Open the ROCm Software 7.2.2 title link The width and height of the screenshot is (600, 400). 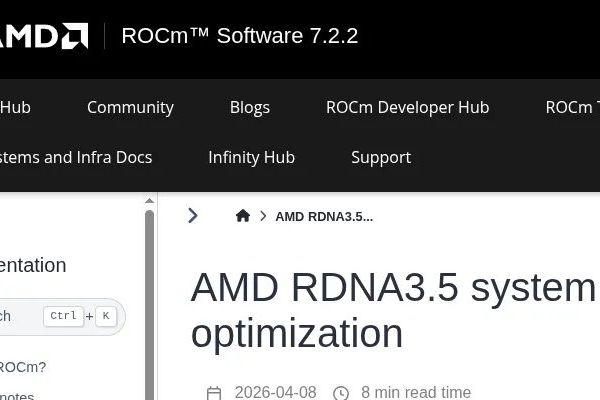240,36
